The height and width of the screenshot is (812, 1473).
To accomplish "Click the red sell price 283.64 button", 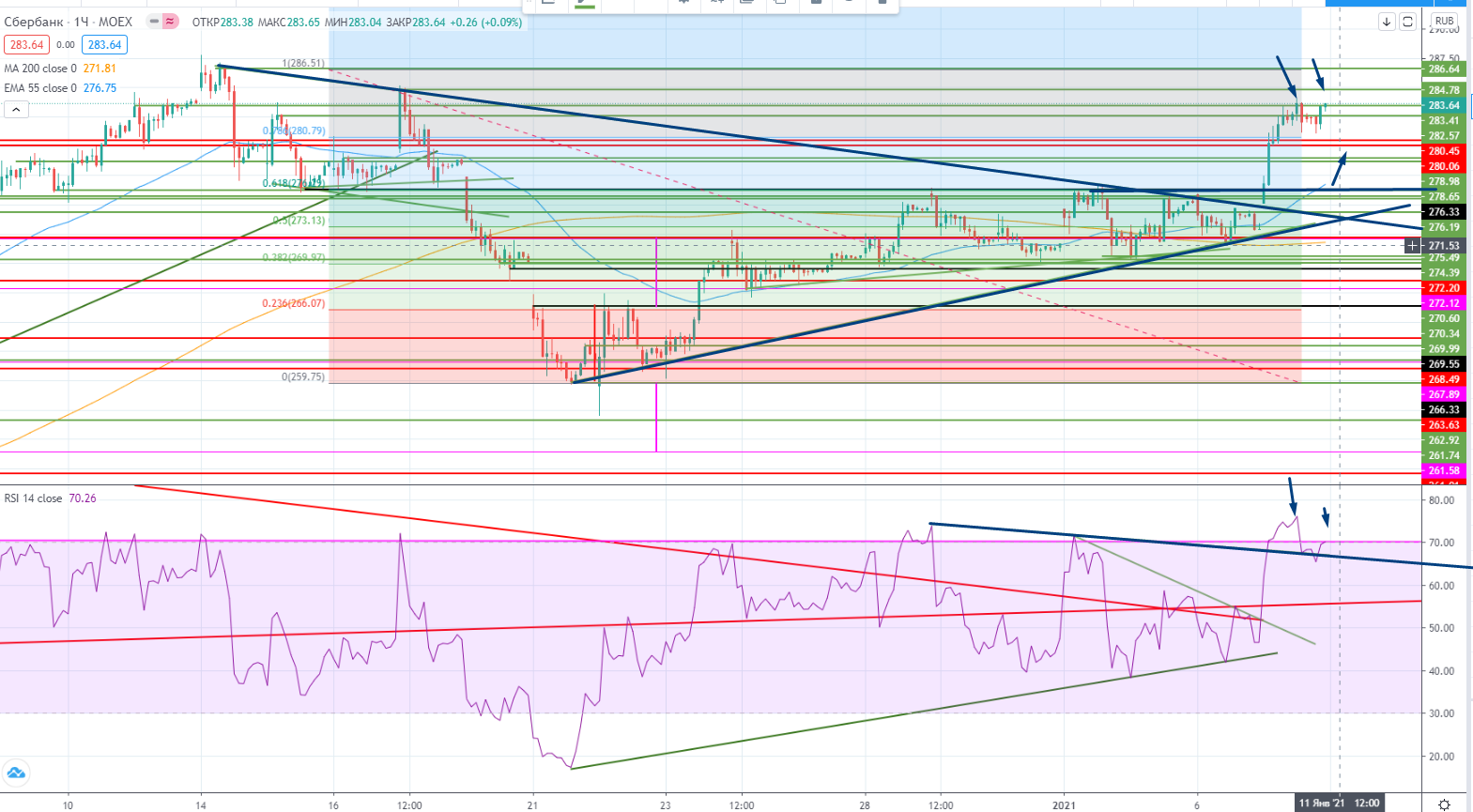I will click(x=26, y=44).
